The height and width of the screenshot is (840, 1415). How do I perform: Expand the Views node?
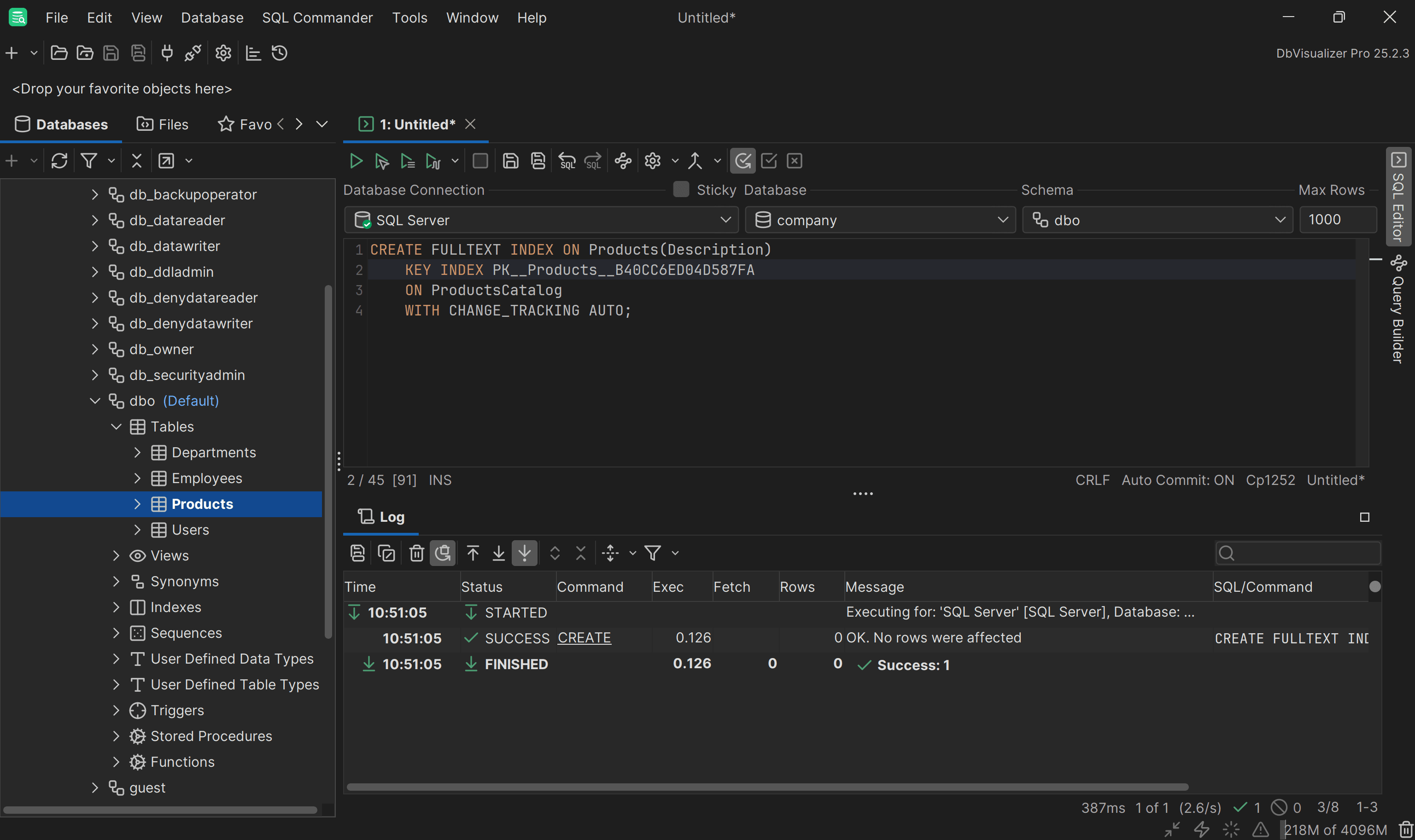click(116, 556)
